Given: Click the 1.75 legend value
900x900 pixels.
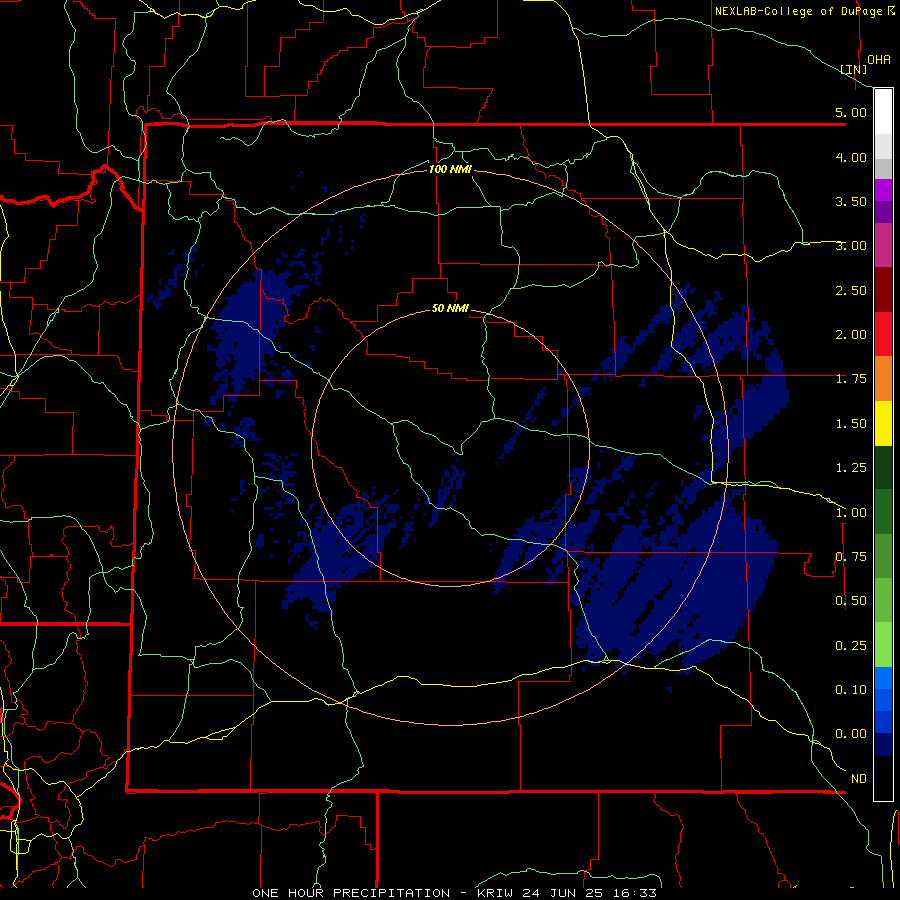Looking at the screenshot, I should point(851,379).
